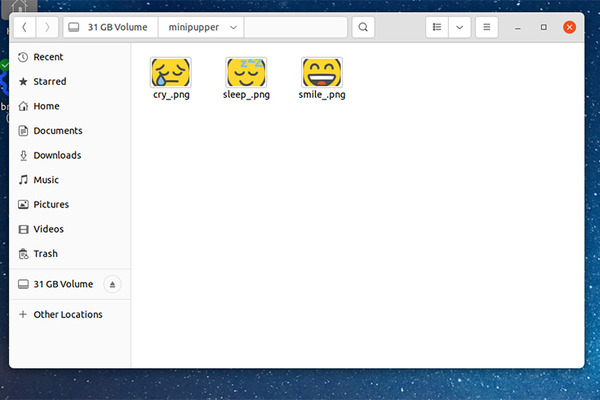600x400 pixels.
Task: Open Recent in the sidebar
Action: tap(48, 57)
